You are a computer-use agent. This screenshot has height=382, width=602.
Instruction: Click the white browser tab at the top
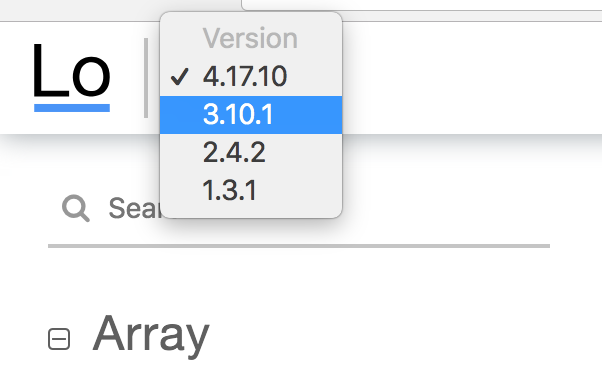(422, 5)
